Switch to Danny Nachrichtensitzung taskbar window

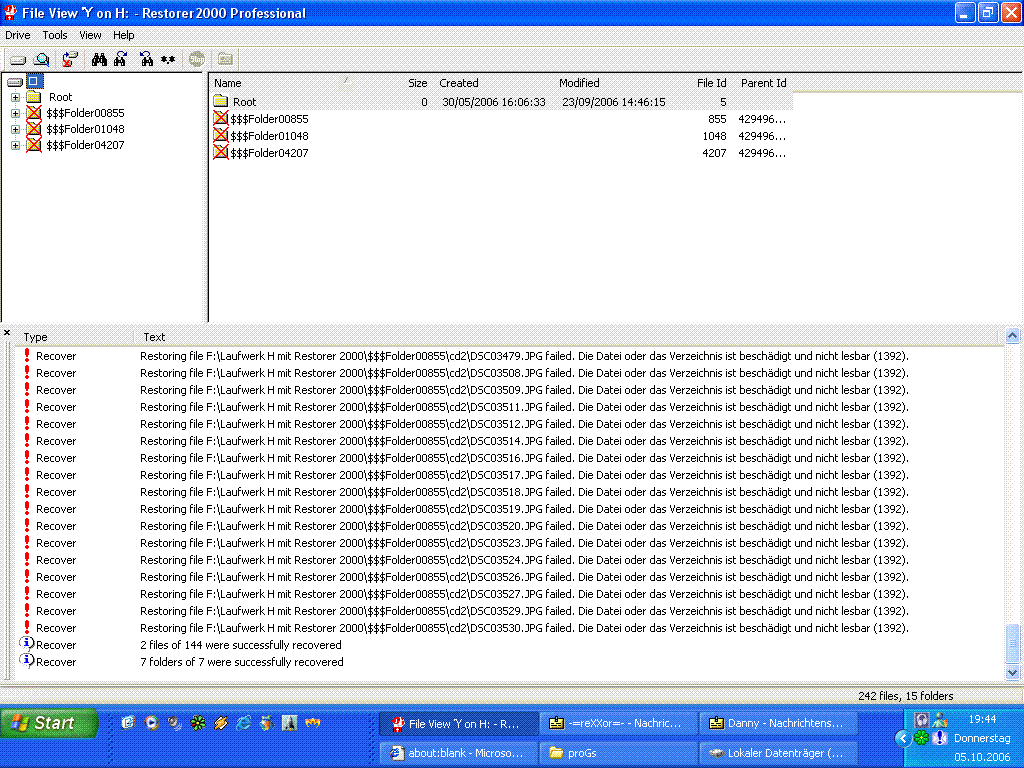(x=778, y=724)
